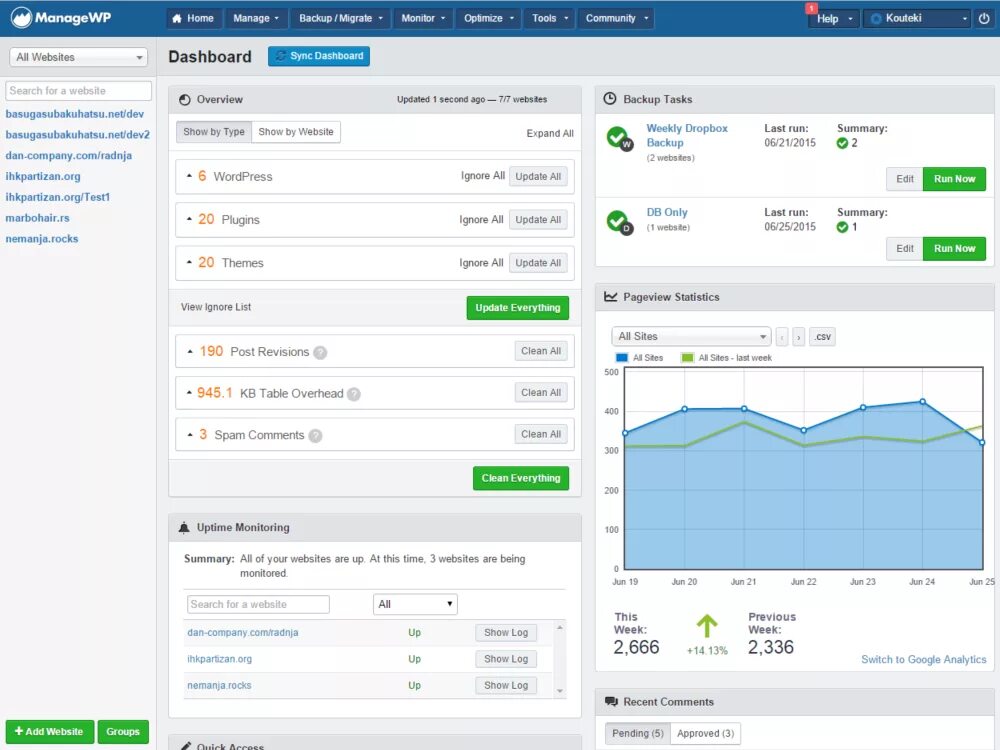Click the Expand All link
Image resolution: width=1000 pixels, height=750 pixels.
tap(550, 133)
